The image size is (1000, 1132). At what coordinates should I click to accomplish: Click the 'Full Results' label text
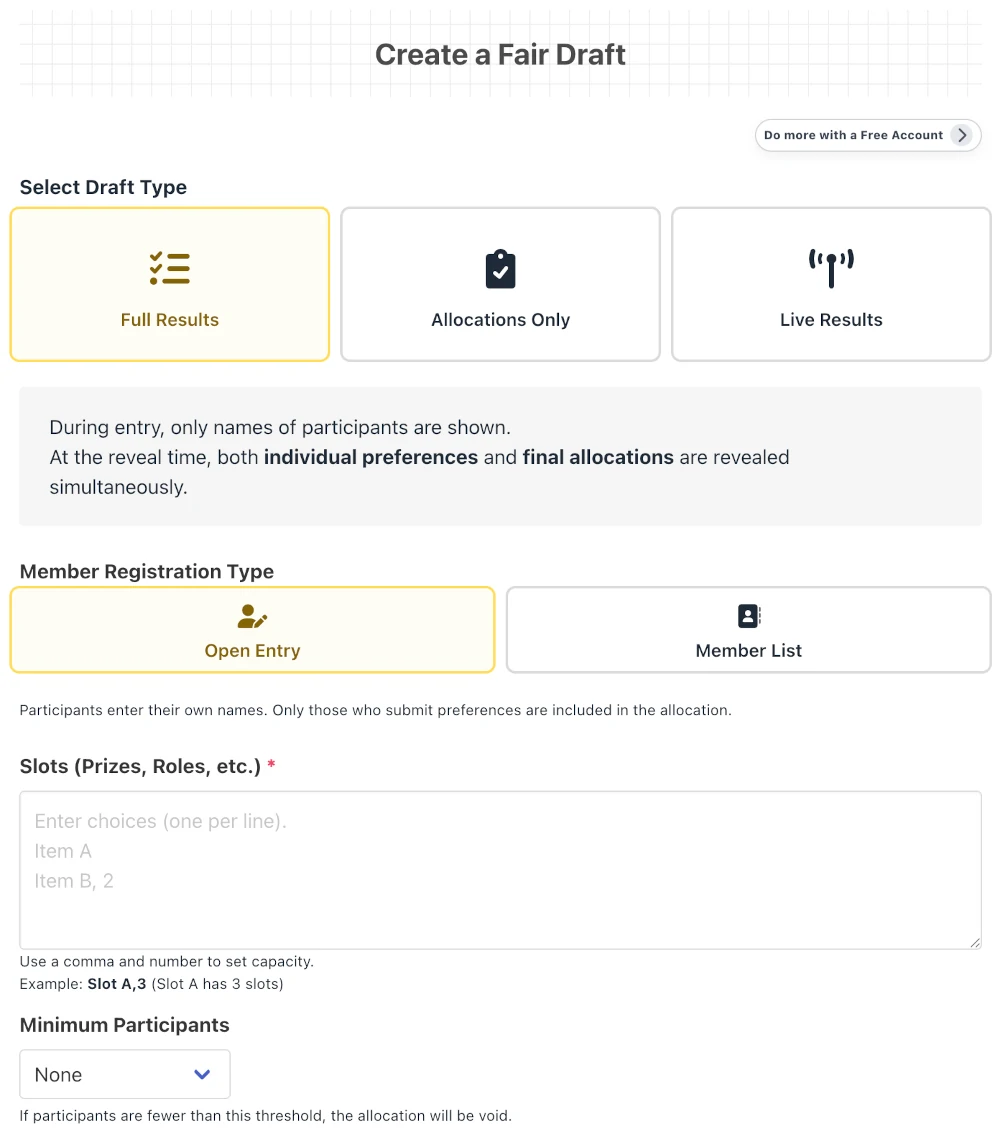tap(170, 320)
